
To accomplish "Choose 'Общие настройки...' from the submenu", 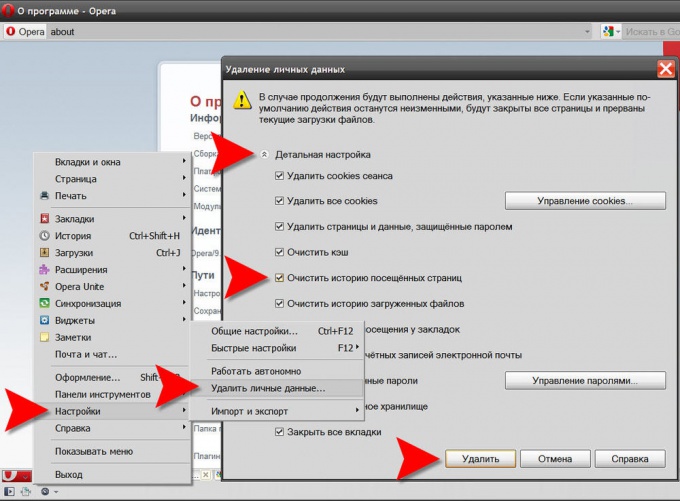I will (x=254, y=331).
